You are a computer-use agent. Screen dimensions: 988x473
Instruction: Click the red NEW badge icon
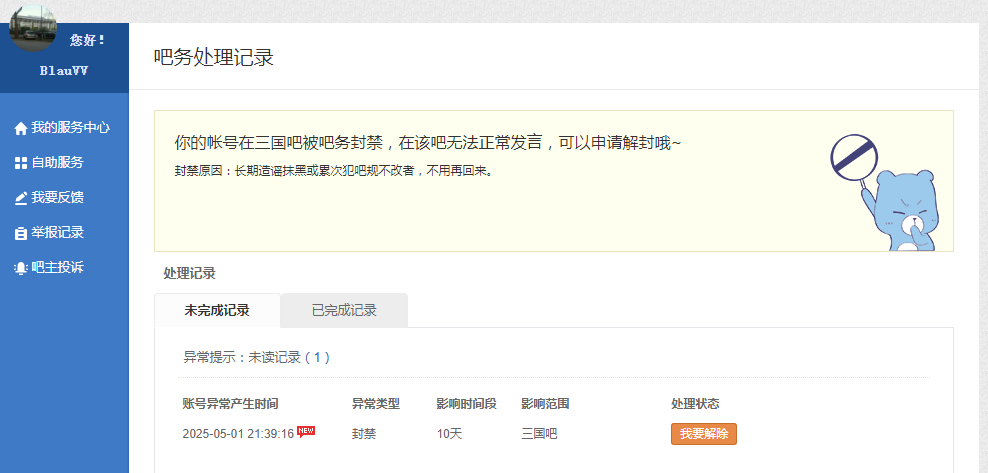coord(306,431)
